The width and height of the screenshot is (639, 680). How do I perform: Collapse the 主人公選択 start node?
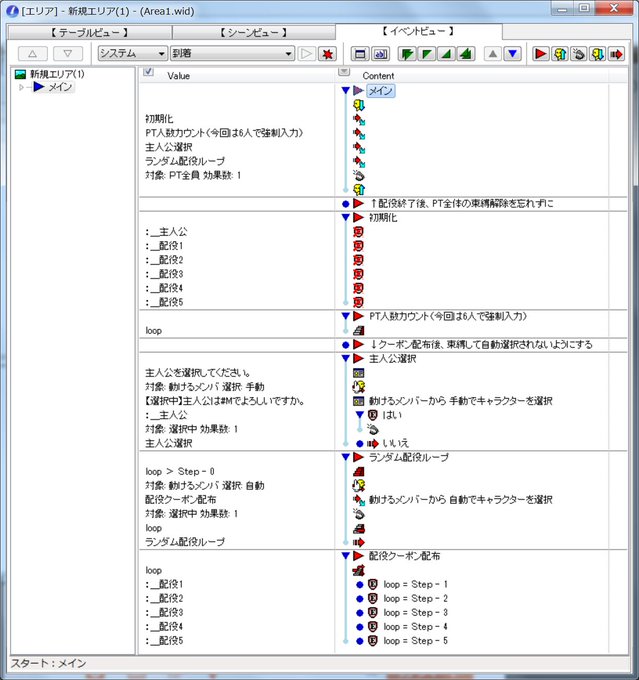tap(345, 358)
